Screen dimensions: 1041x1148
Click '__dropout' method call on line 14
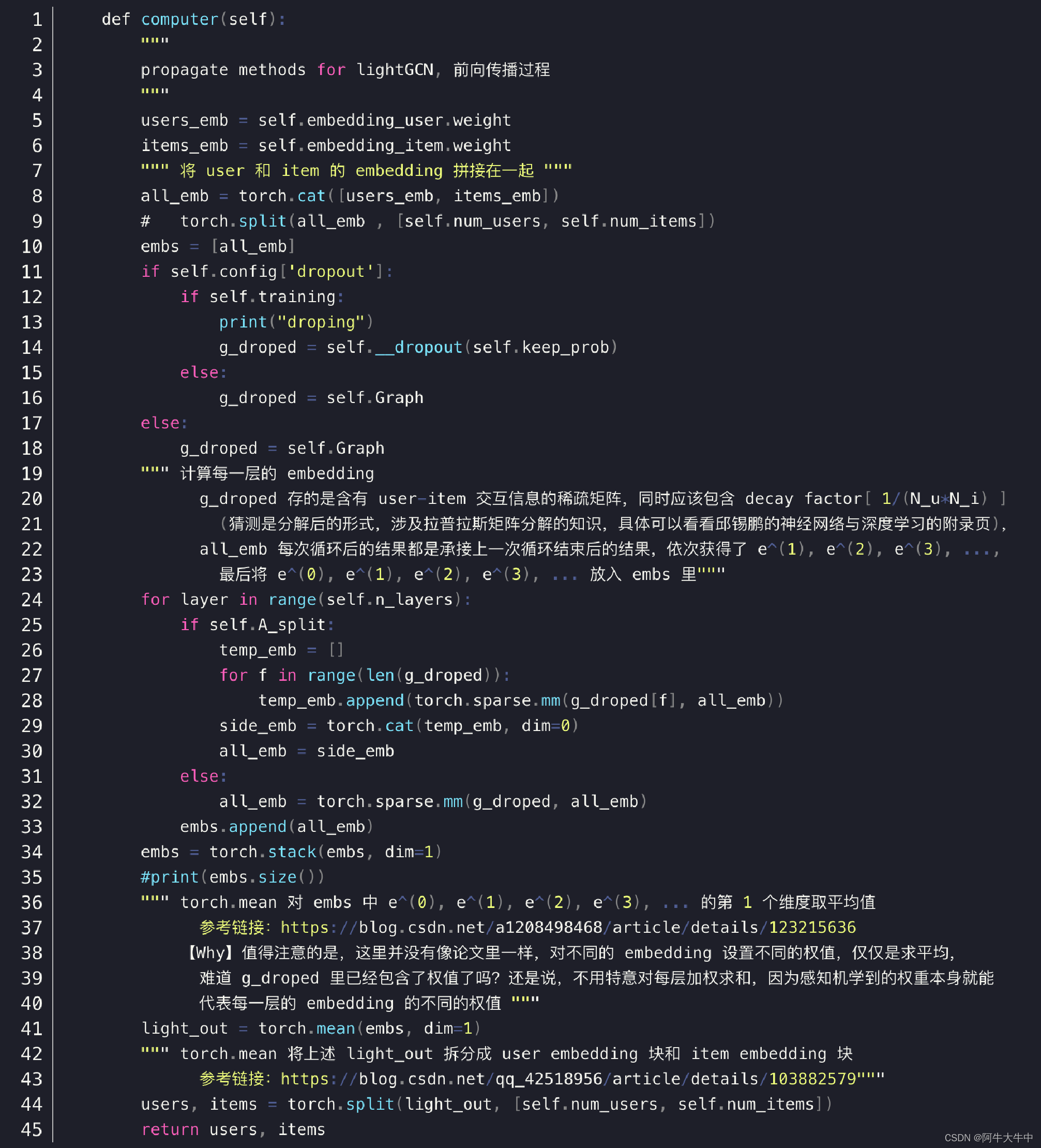(418, 347)
